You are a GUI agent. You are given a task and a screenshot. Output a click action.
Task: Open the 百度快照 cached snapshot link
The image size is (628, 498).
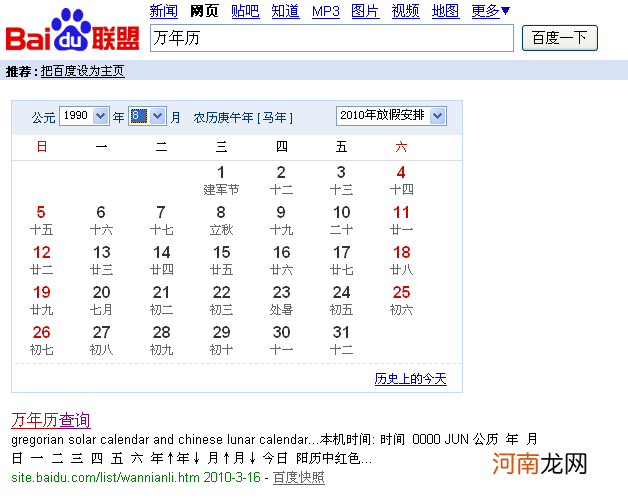coord(299,478)
